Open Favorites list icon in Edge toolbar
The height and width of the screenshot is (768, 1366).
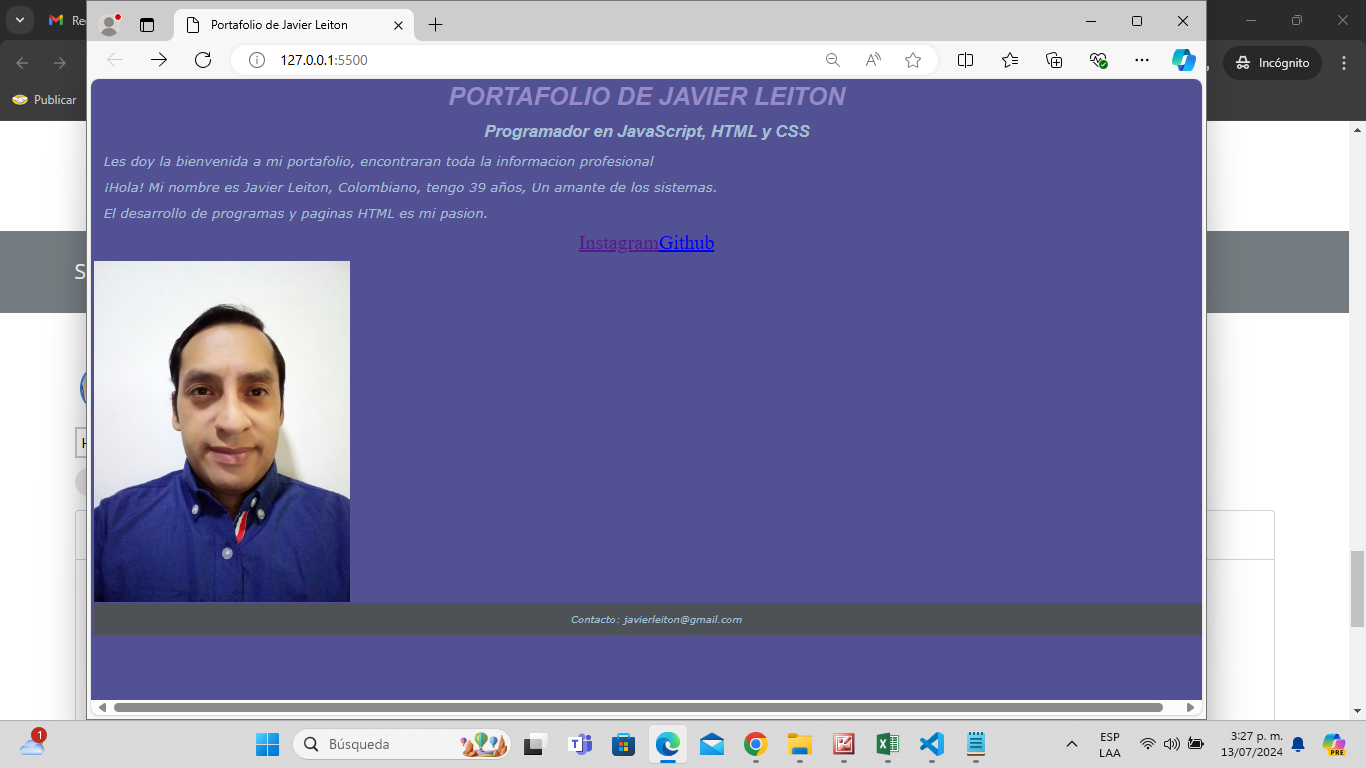[1010, 60]
